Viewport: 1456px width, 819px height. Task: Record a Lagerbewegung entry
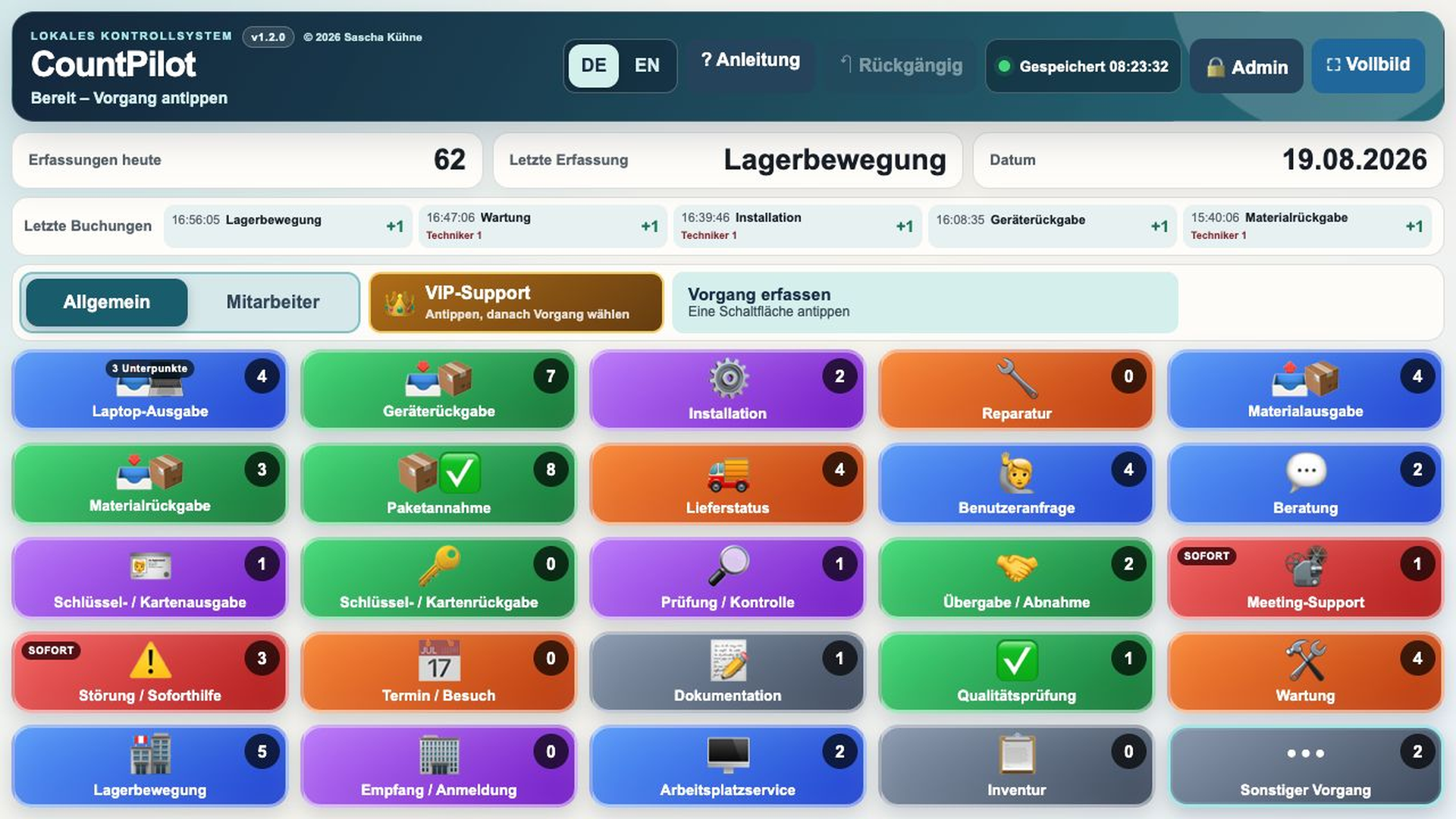coord(149,766)
